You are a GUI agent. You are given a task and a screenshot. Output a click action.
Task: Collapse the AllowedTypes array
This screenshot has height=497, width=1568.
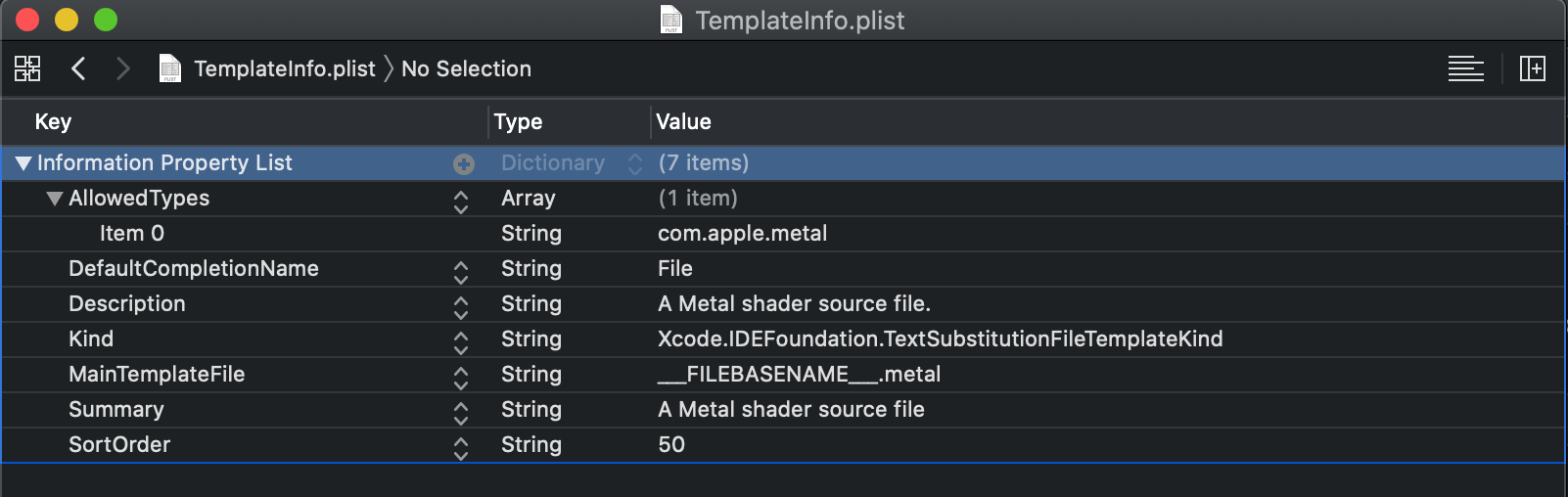55,199
